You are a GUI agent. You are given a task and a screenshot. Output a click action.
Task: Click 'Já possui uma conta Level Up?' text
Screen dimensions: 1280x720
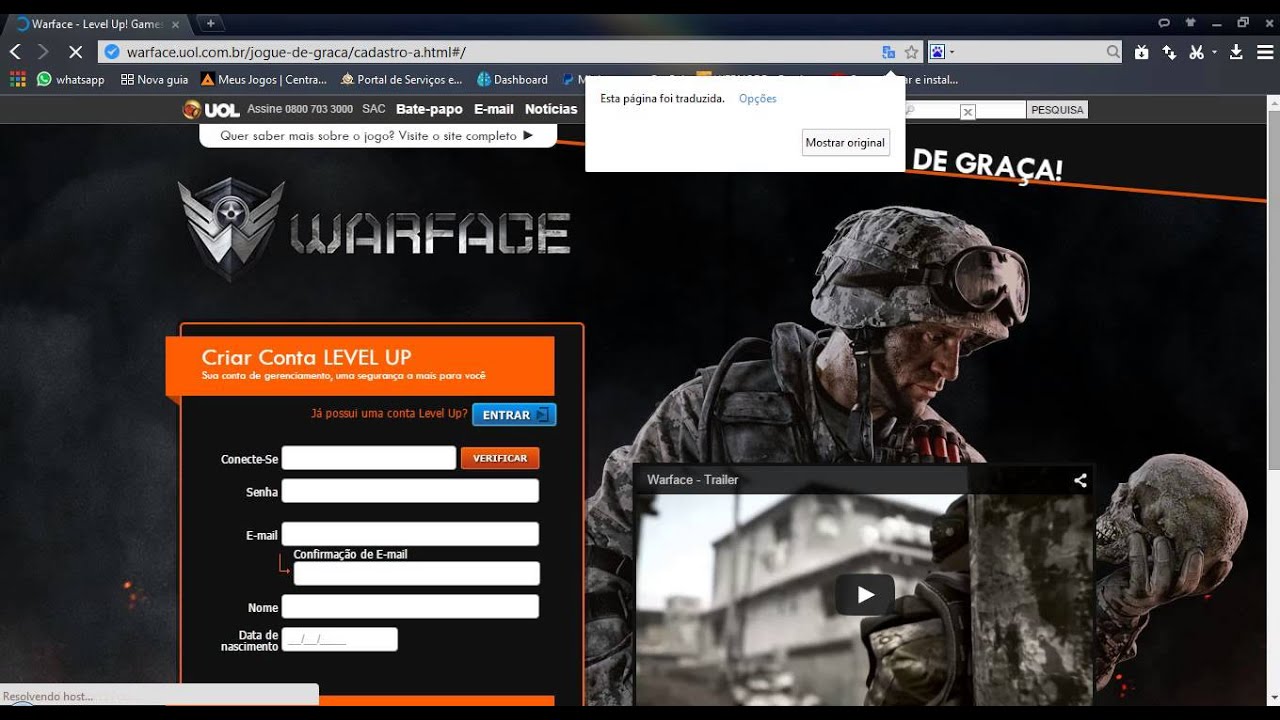[389, 413]
